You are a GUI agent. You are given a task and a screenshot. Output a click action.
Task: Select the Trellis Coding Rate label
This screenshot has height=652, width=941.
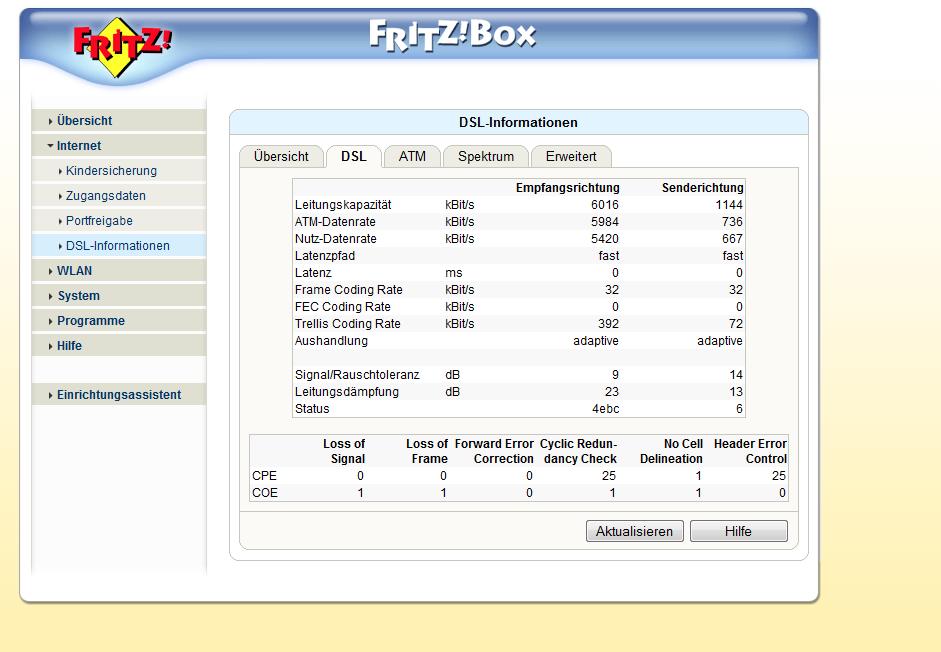(347, 324)
